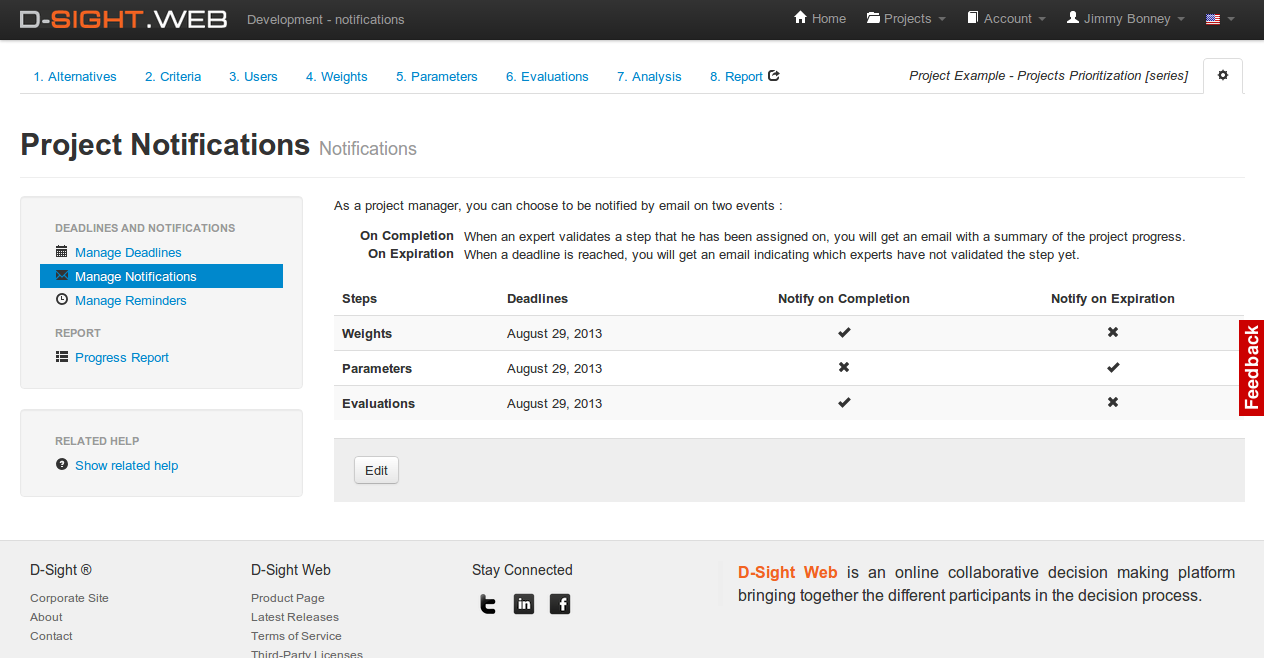
Task: Go to the 7. Analysis tab
Action: [x=649, y=77]
